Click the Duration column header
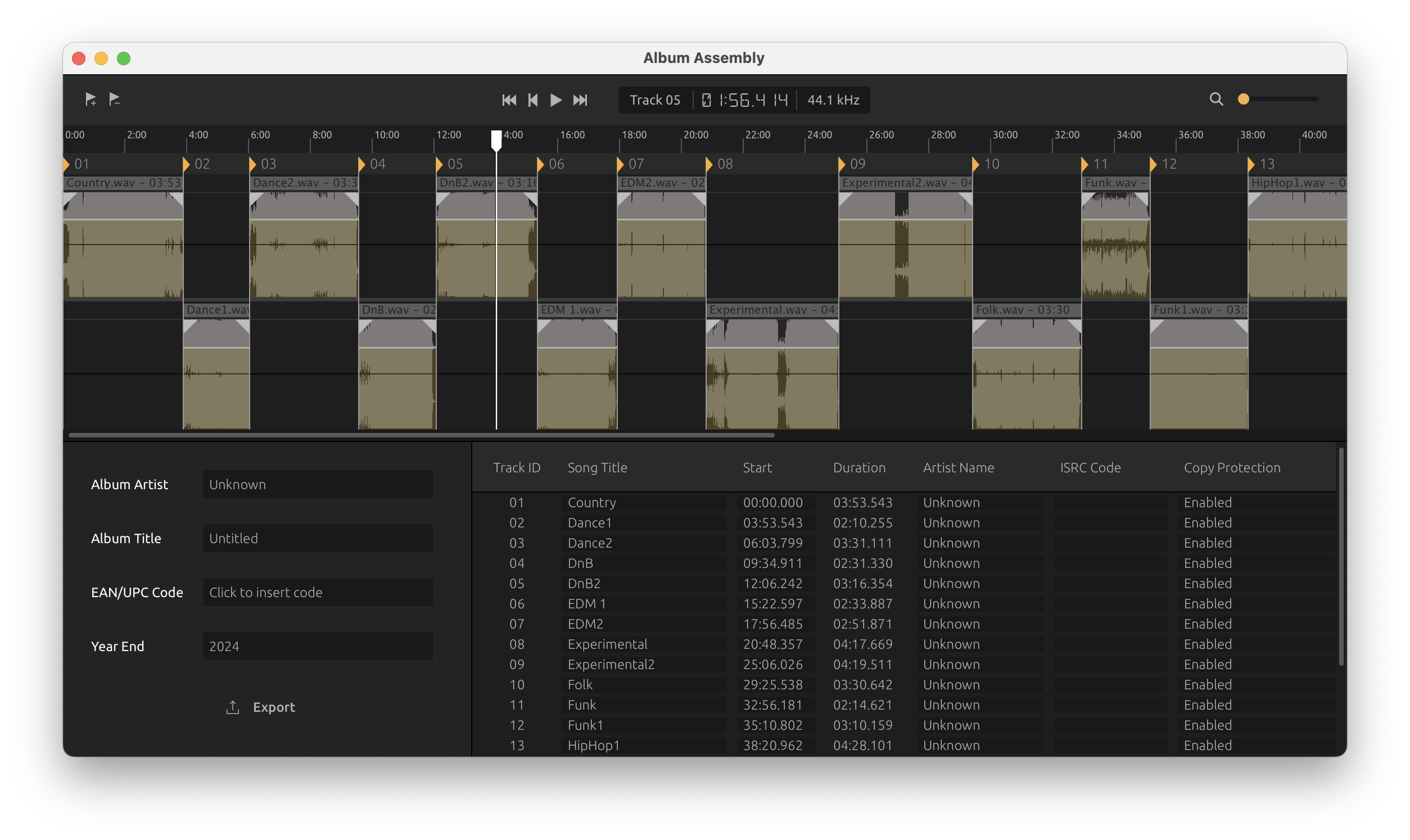This screenshot has width=1410, height=840. coord(859,468)
